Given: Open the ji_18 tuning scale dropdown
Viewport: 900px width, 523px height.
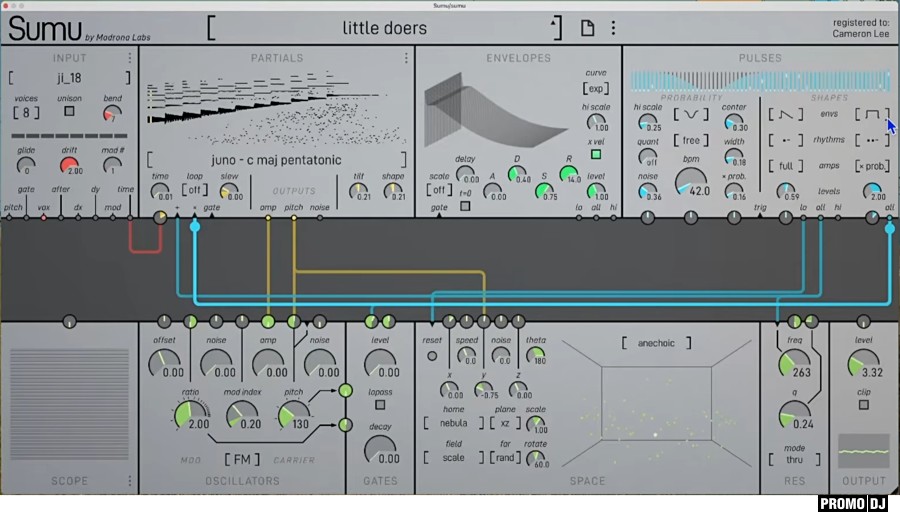Looking at the screenshot, I should [69, 77].
